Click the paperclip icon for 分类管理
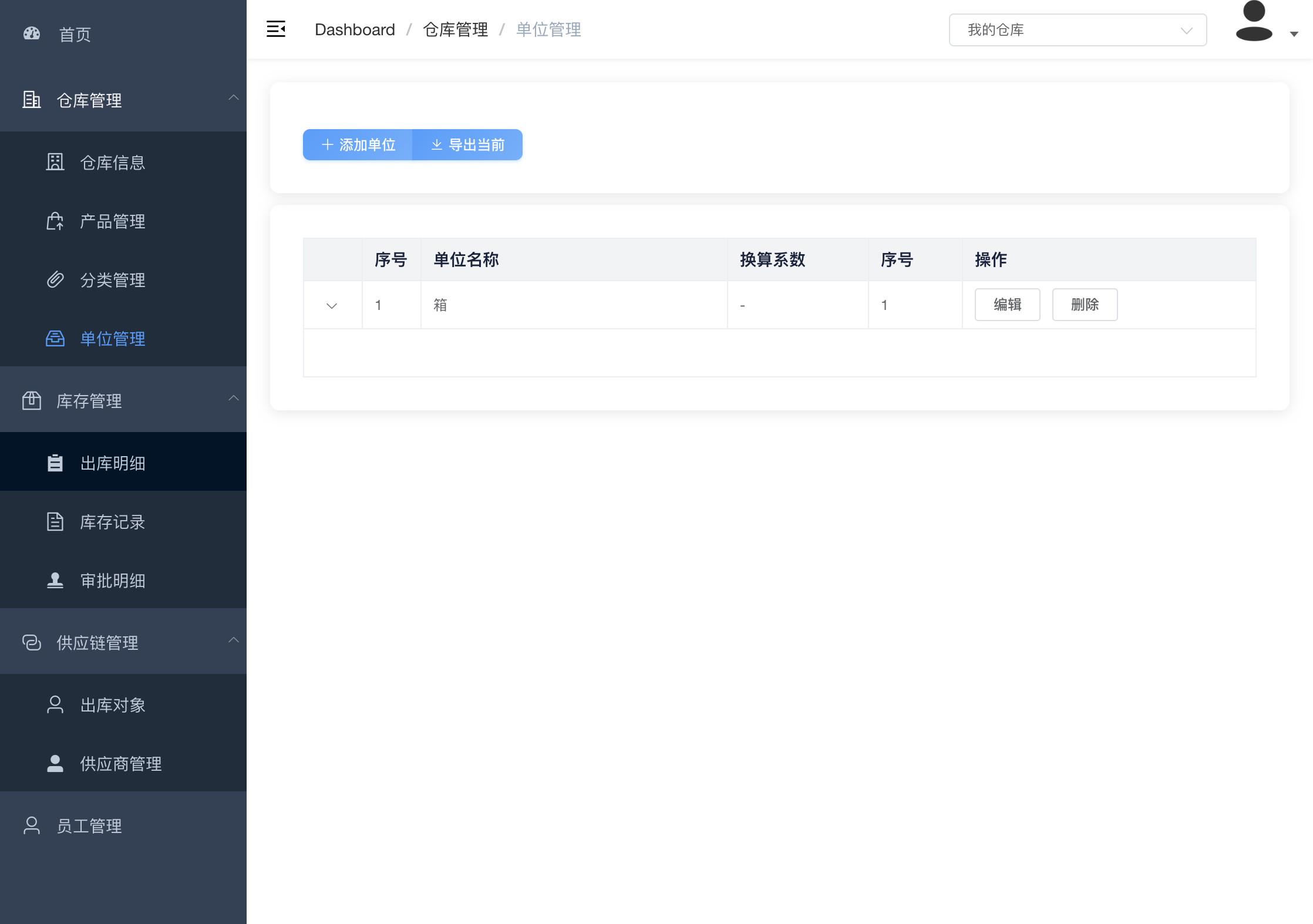Screen dimensions: 1313x924 55,279
